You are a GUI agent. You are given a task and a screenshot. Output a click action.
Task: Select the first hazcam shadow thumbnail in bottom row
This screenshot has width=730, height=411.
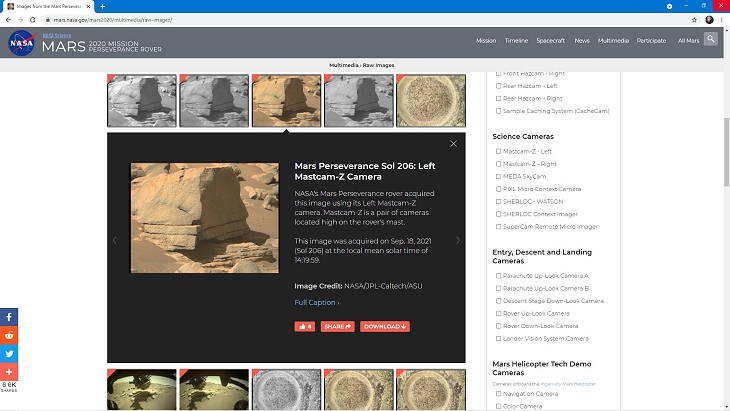(x=142, y=390)
